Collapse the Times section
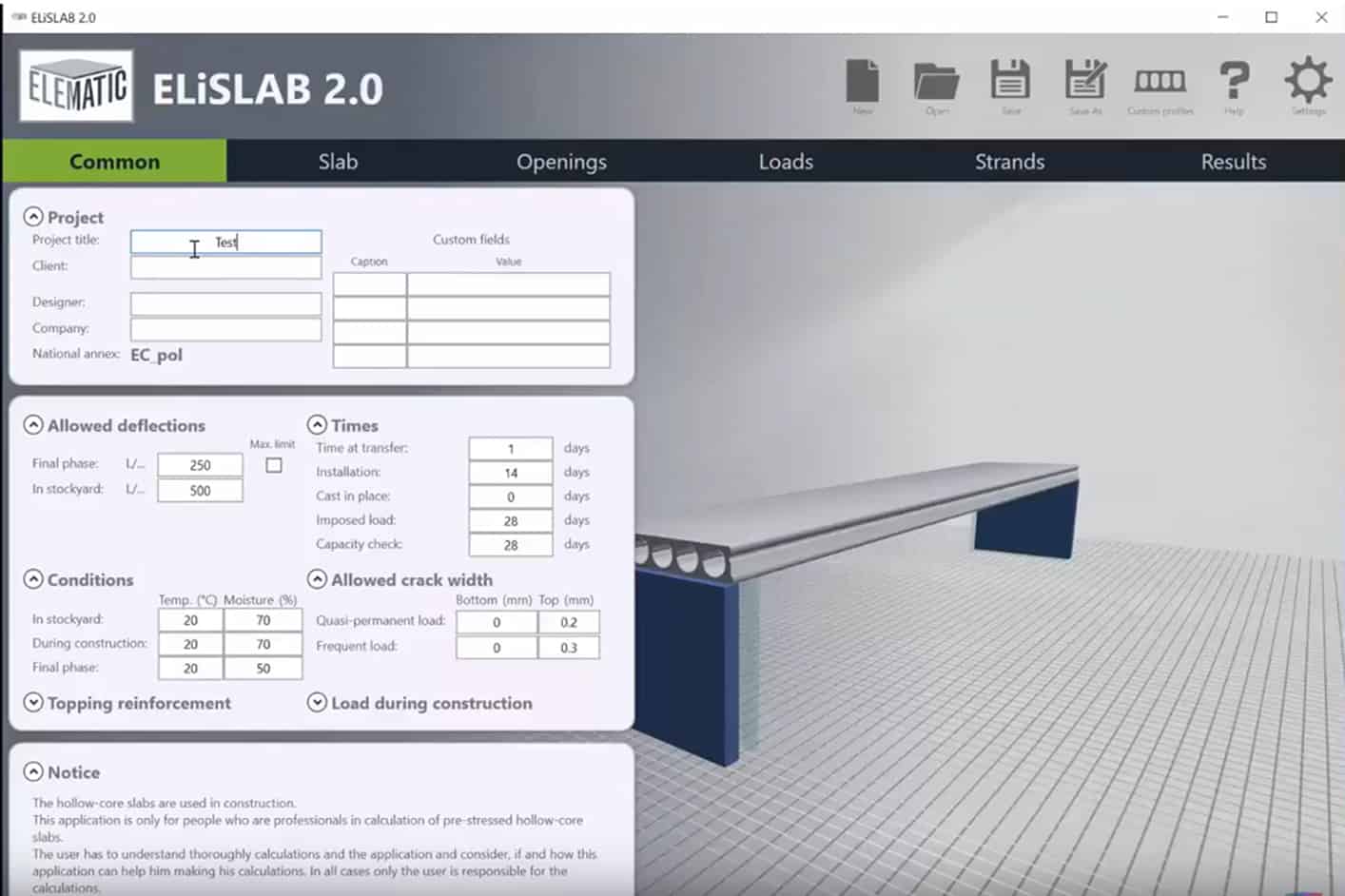 (x=317, y=425)
